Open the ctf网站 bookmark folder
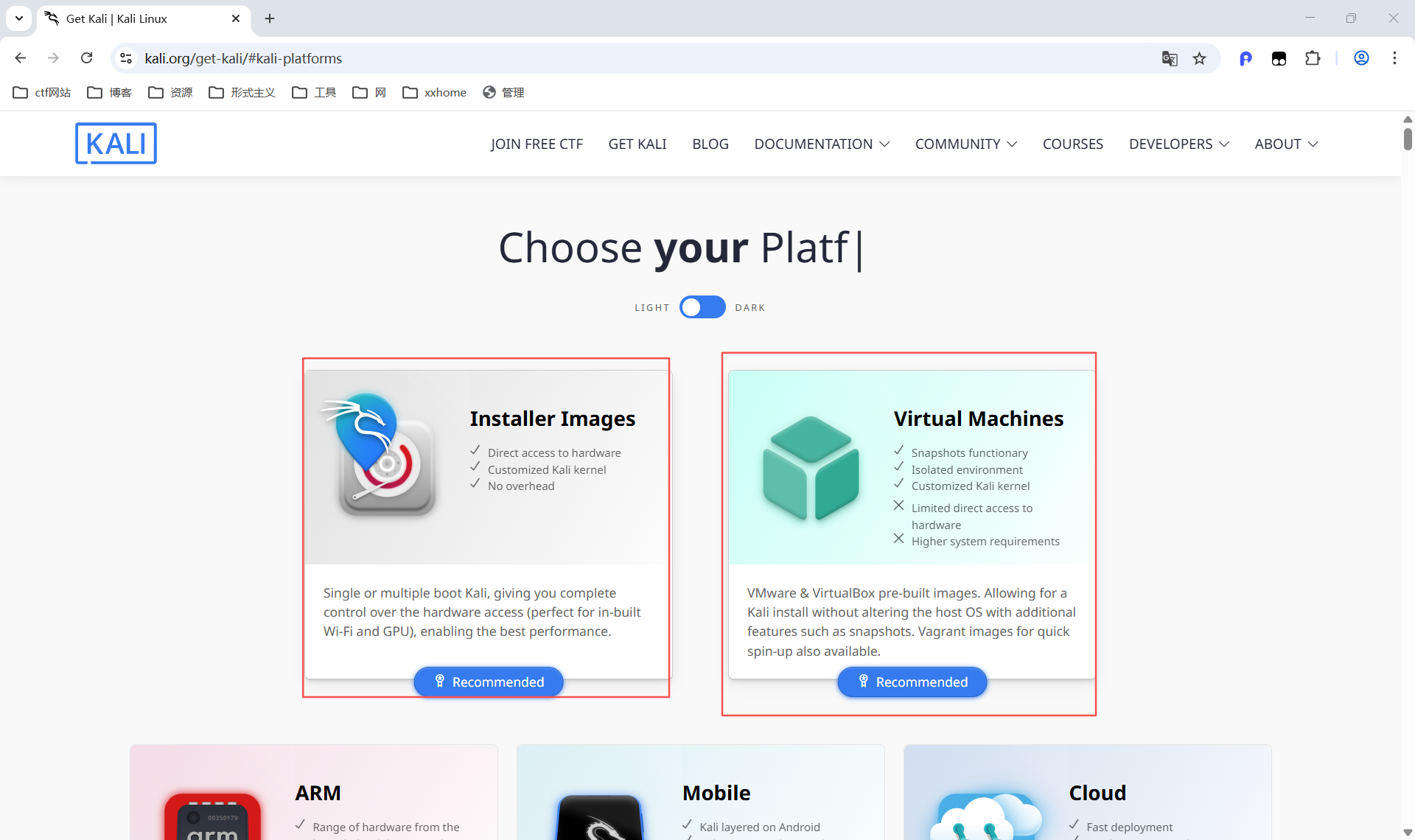This screenshot has height=840, width=1415. pyautogui.click(x=42, y=92)
